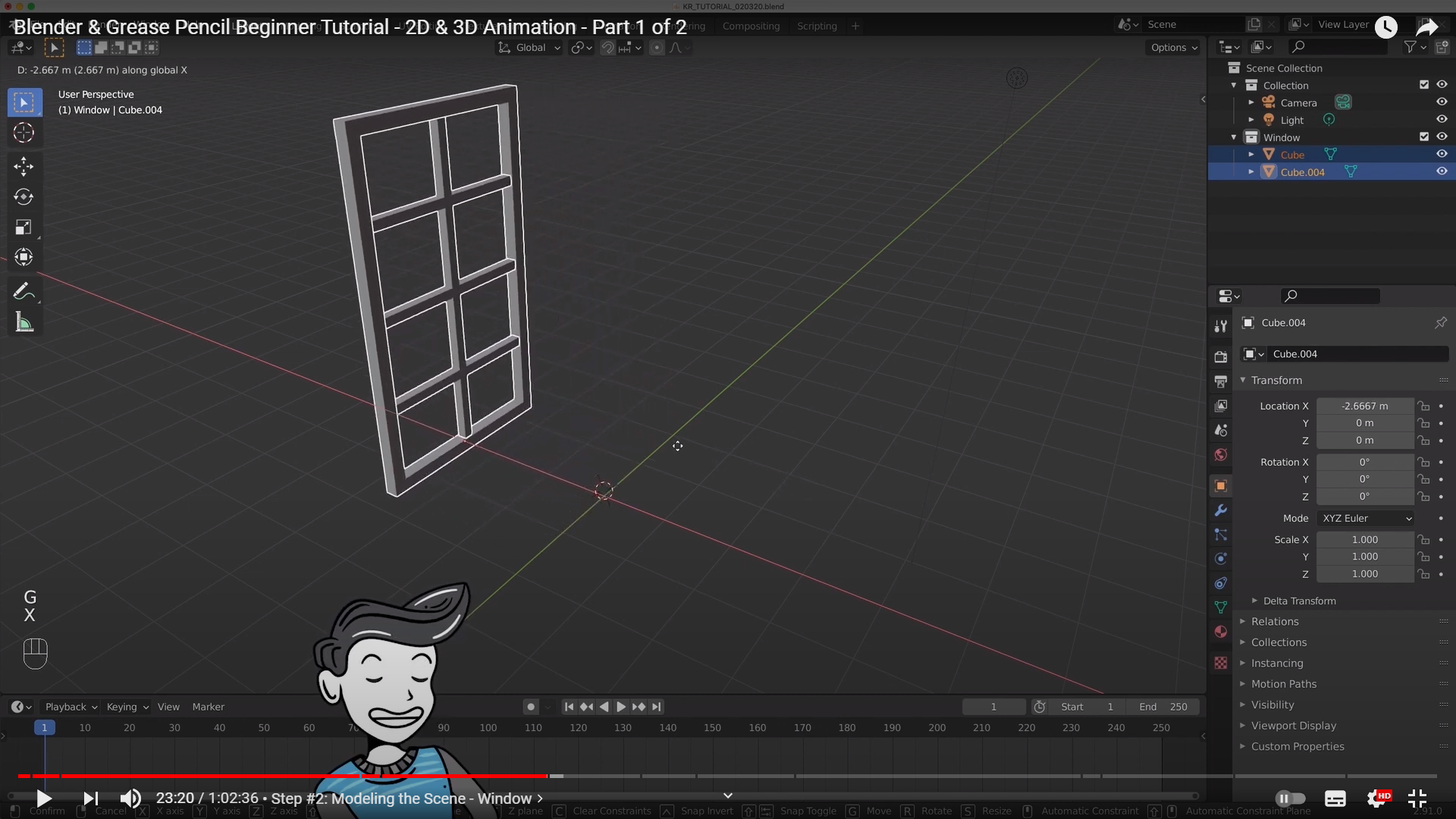Screen dimensions: 1456x819
Task: Hide the Camera object in outliner
Action: pyautogui.click(x=1442, y=102)
